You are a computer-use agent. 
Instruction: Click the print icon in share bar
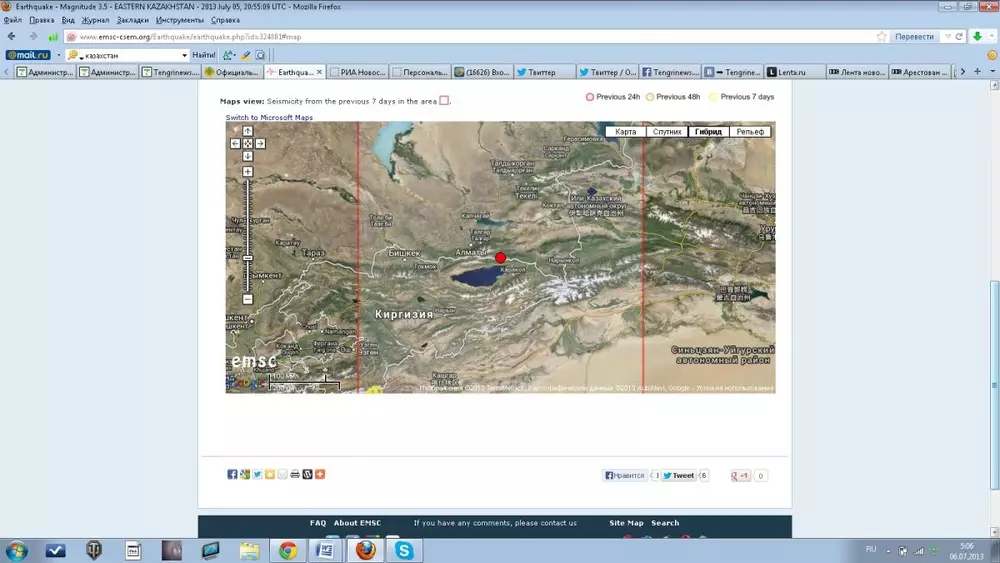[x=295, y=474]
